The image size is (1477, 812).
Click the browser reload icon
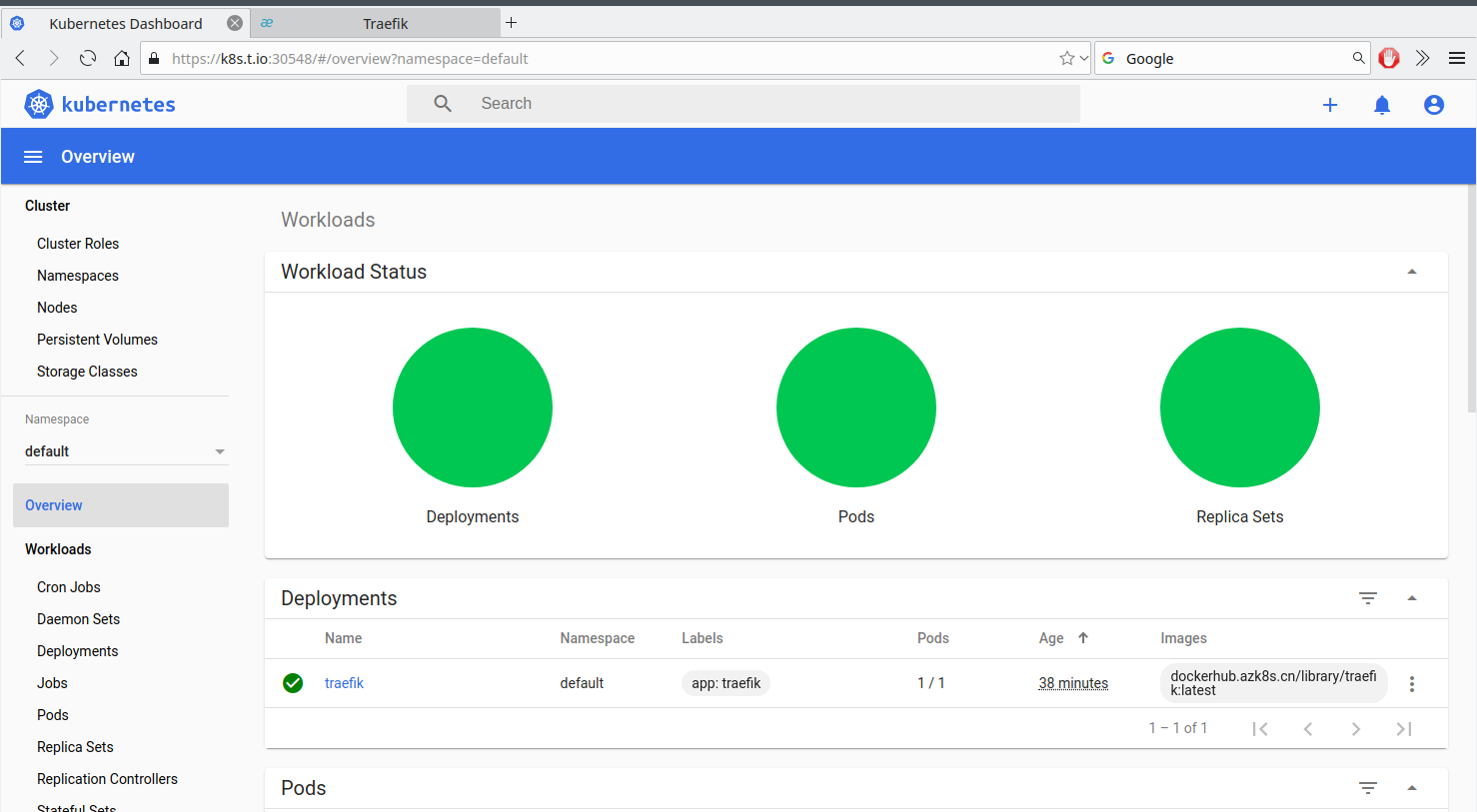click(88, 59)
